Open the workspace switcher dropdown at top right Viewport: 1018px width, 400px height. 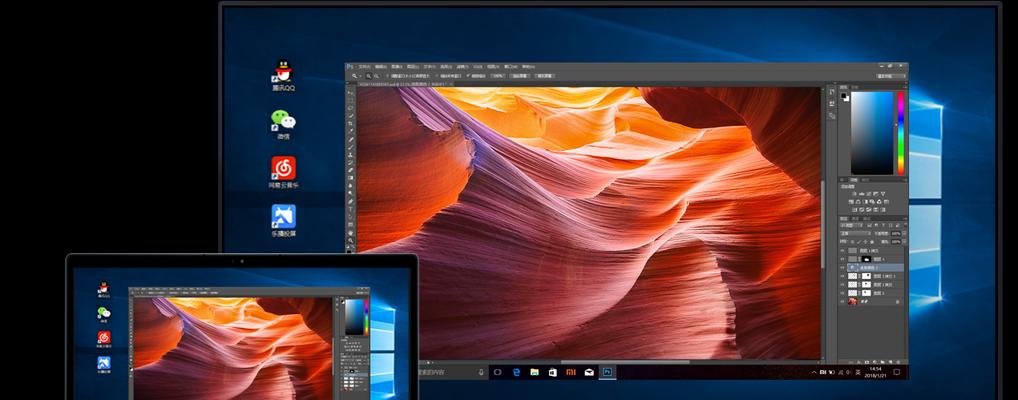(891, 76)
